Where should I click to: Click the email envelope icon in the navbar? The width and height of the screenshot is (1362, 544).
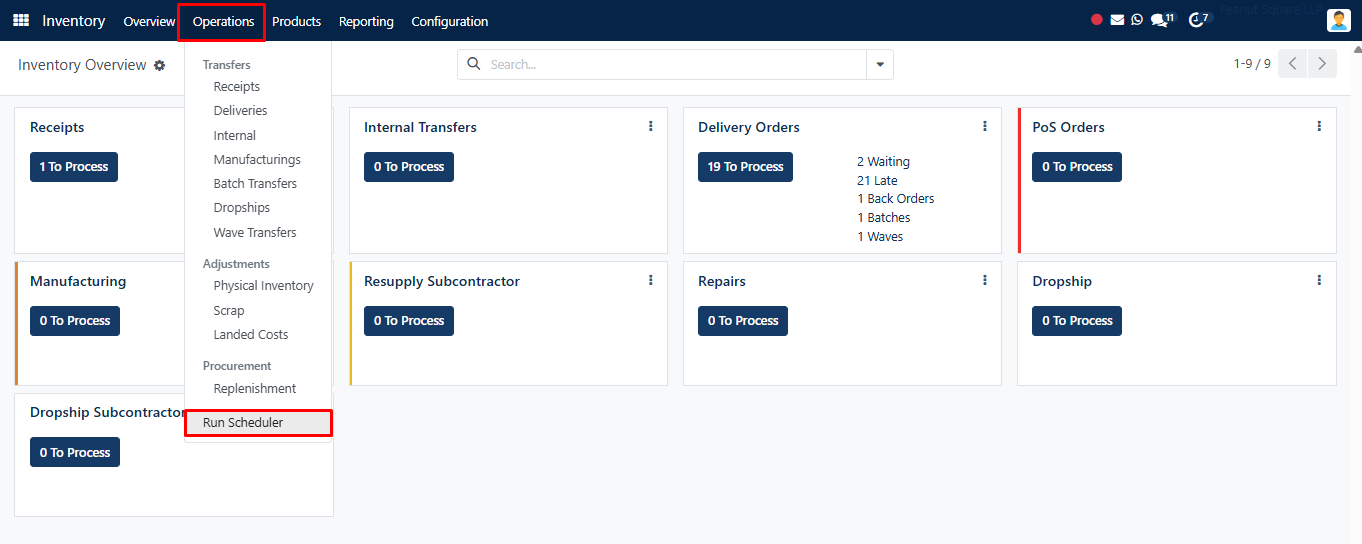coord(1117,20)
